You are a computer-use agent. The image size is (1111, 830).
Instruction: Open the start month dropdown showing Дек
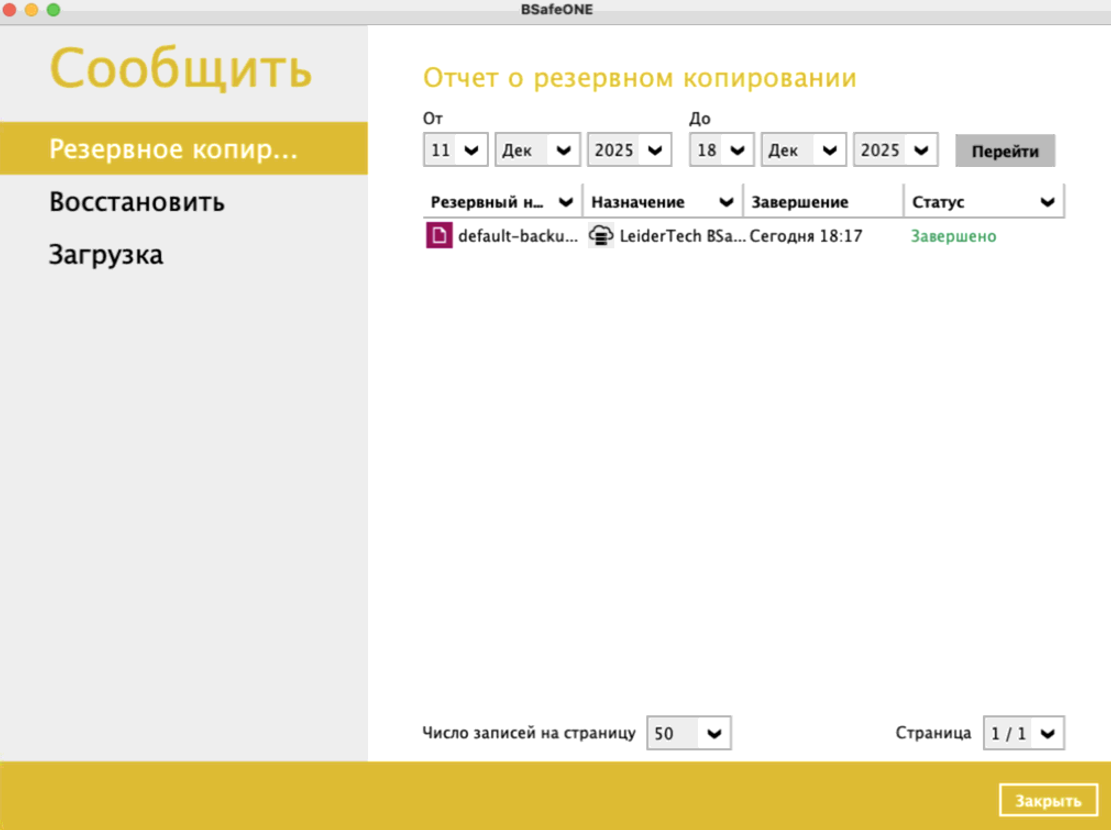(x=537, y=151)
